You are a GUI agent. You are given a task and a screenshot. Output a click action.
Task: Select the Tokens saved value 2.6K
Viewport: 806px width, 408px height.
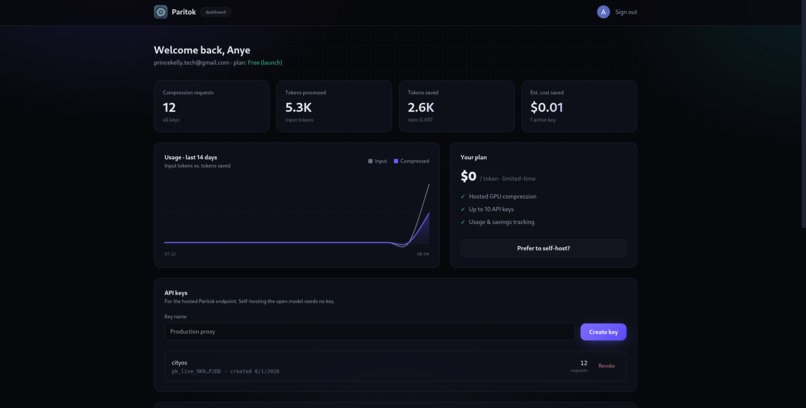pyautogui.click(x=420, y=107)
